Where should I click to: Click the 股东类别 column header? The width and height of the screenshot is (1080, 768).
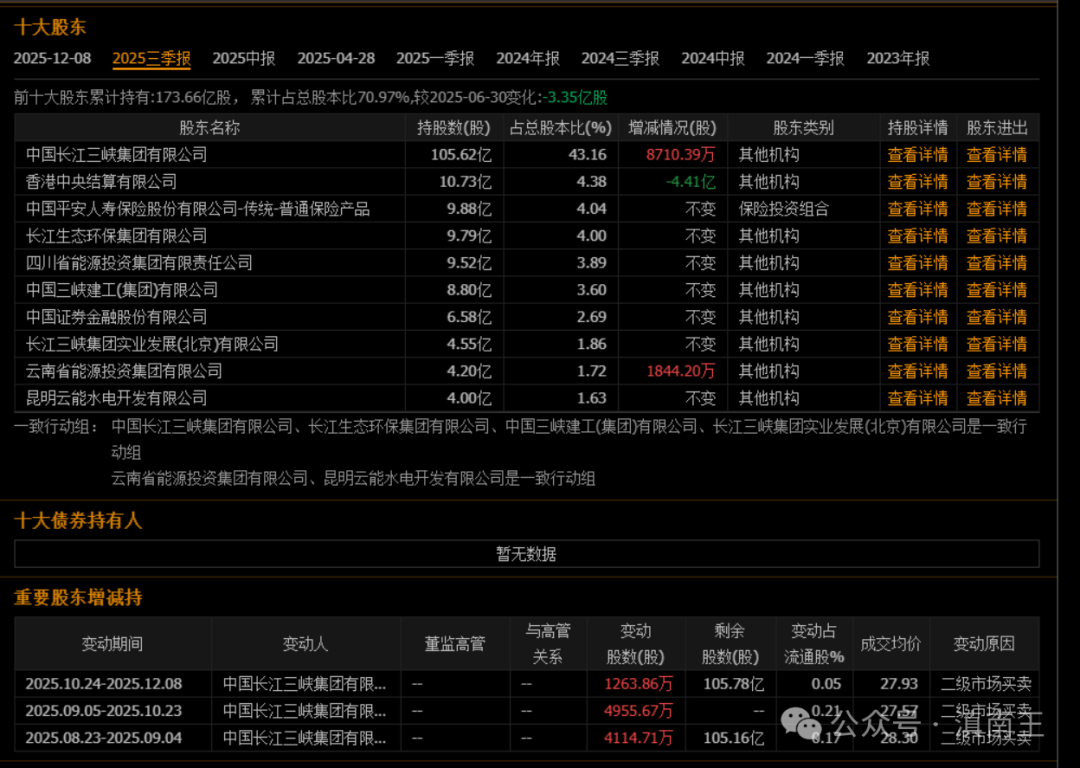[x=803, y=128]
